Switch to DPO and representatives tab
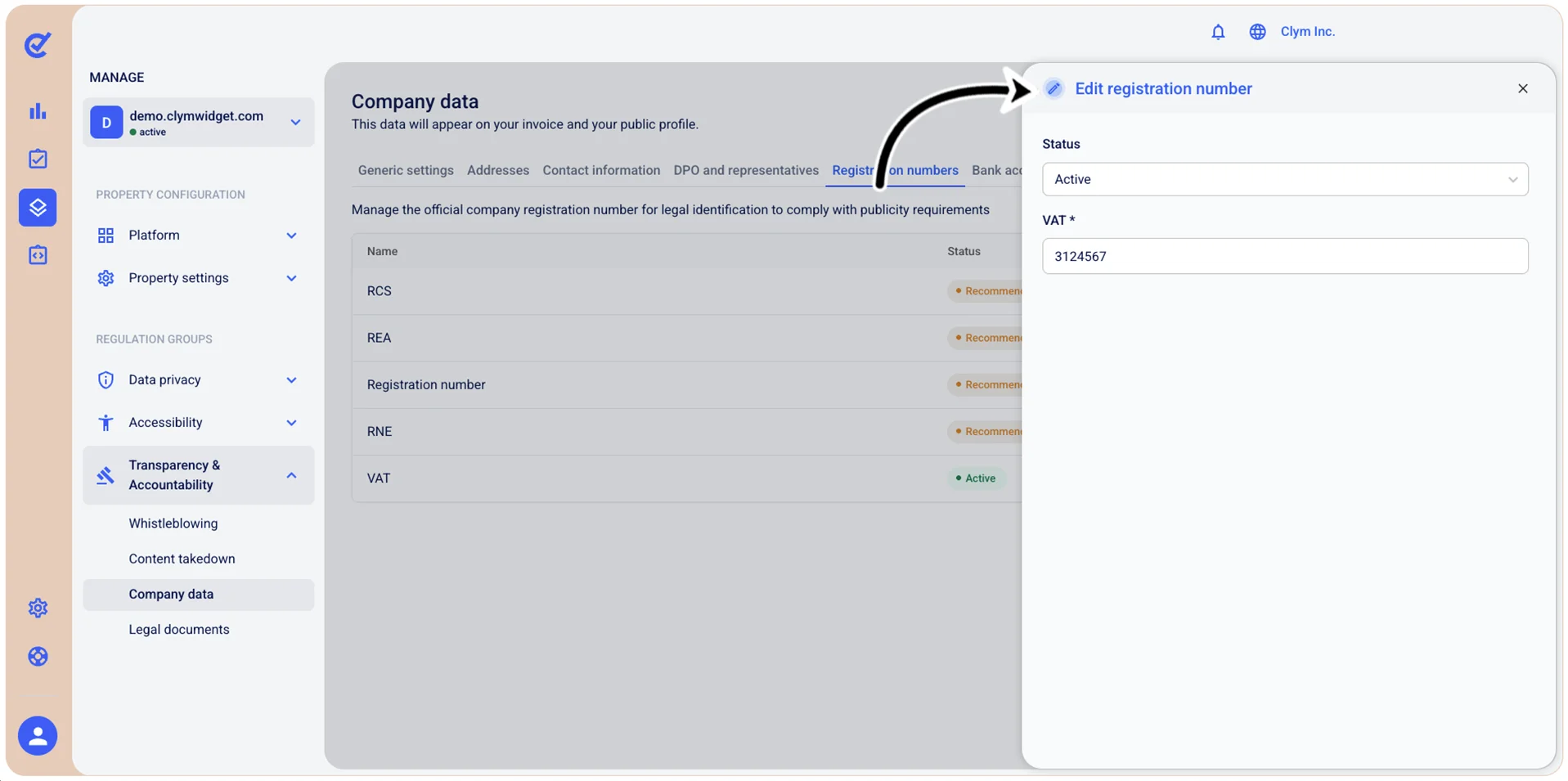The image size is (1568, 781). (746, 170)
